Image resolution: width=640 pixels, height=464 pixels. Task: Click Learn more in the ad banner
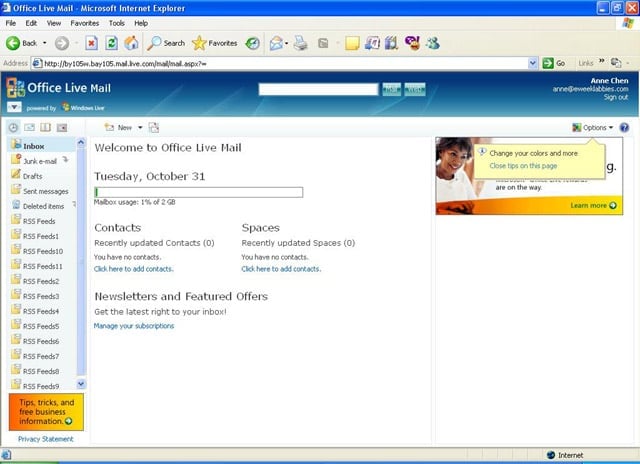pyautogui.click(x=593, y=205)
